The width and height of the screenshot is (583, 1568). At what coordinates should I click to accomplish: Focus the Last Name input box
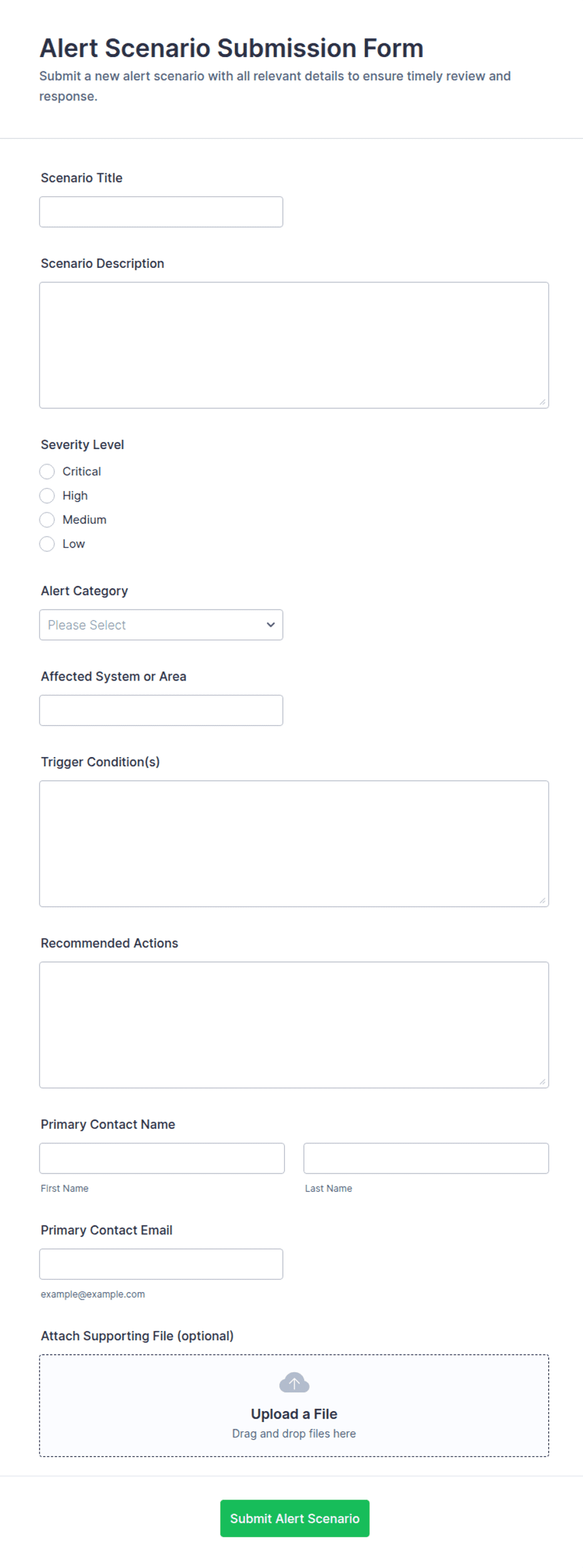[x=426, y=1158]
